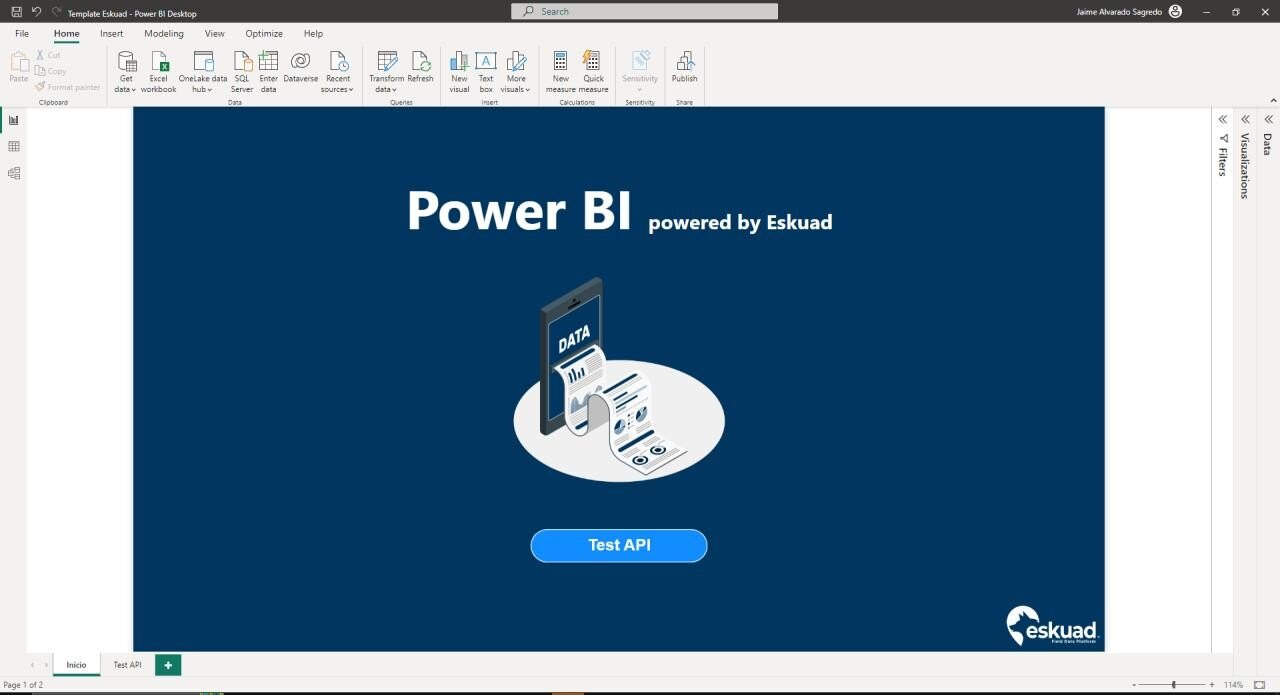Select the Modeling ribbon tab

[164, 34]
